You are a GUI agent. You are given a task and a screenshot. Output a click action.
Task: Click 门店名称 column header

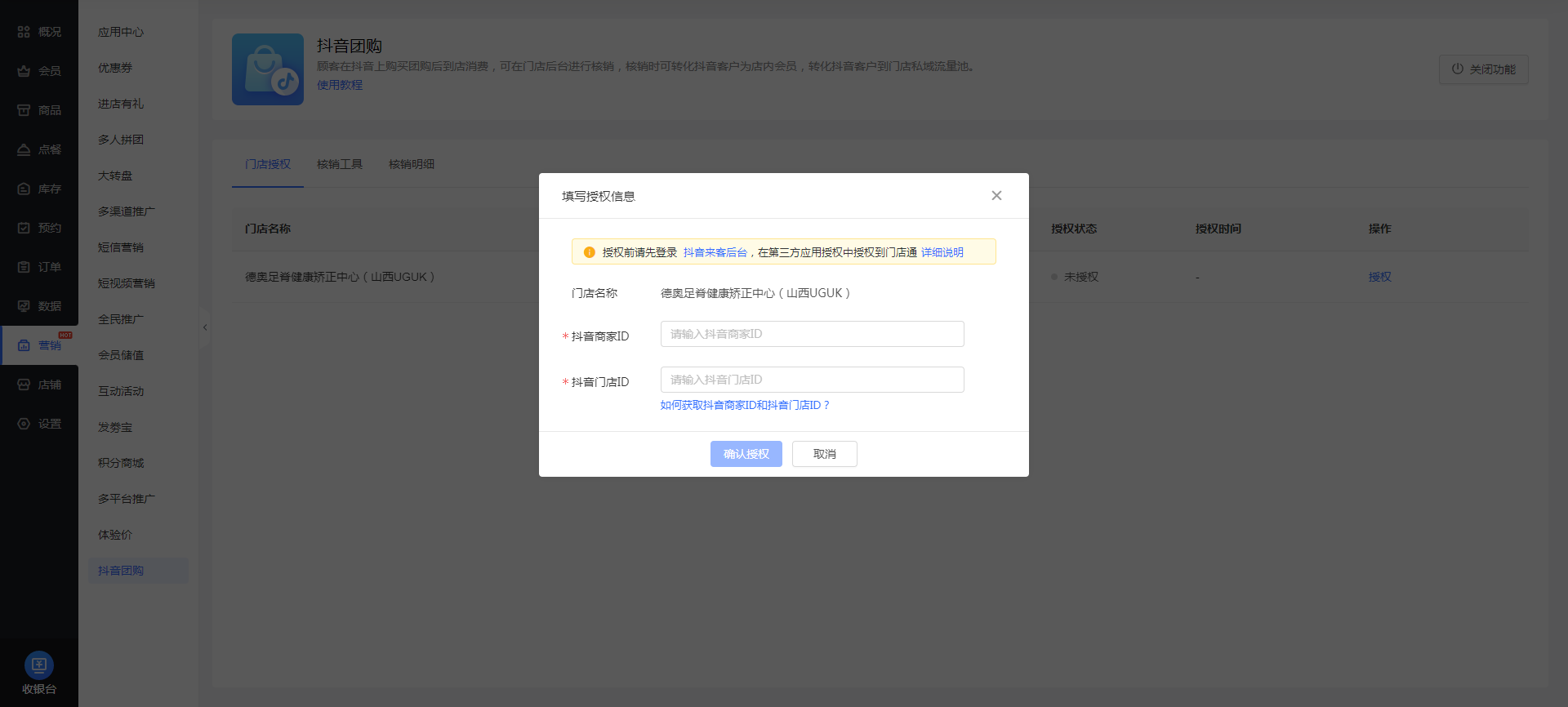(x=268, y=229)
